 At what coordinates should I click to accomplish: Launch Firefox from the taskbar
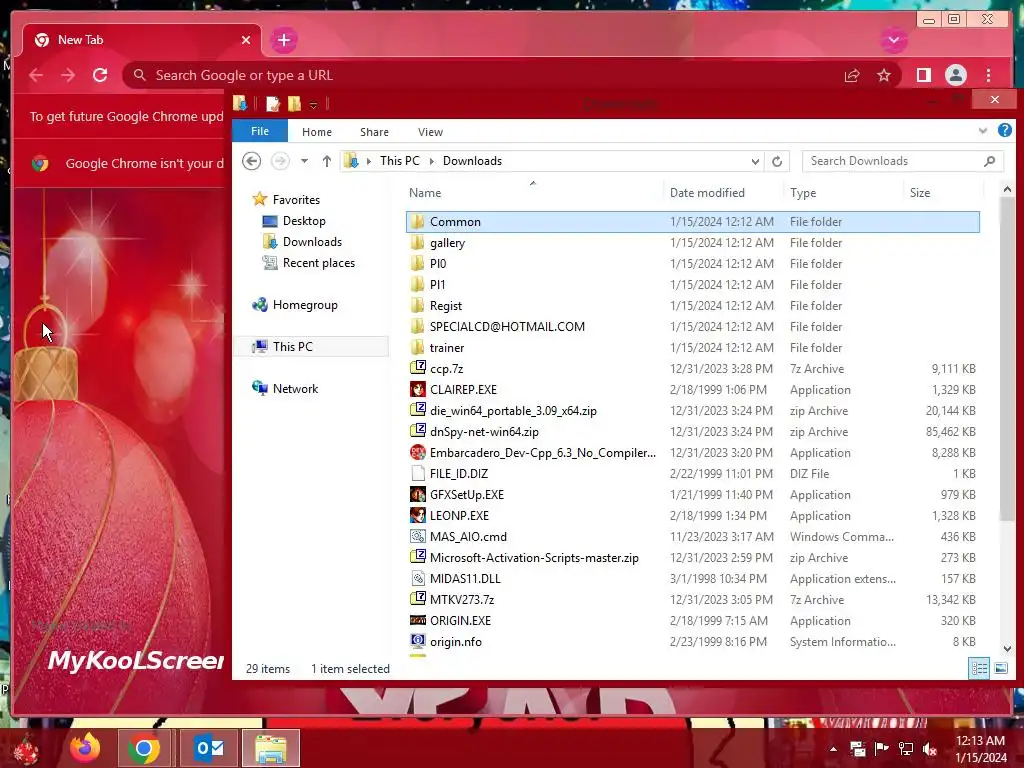(x=85, y=748)
